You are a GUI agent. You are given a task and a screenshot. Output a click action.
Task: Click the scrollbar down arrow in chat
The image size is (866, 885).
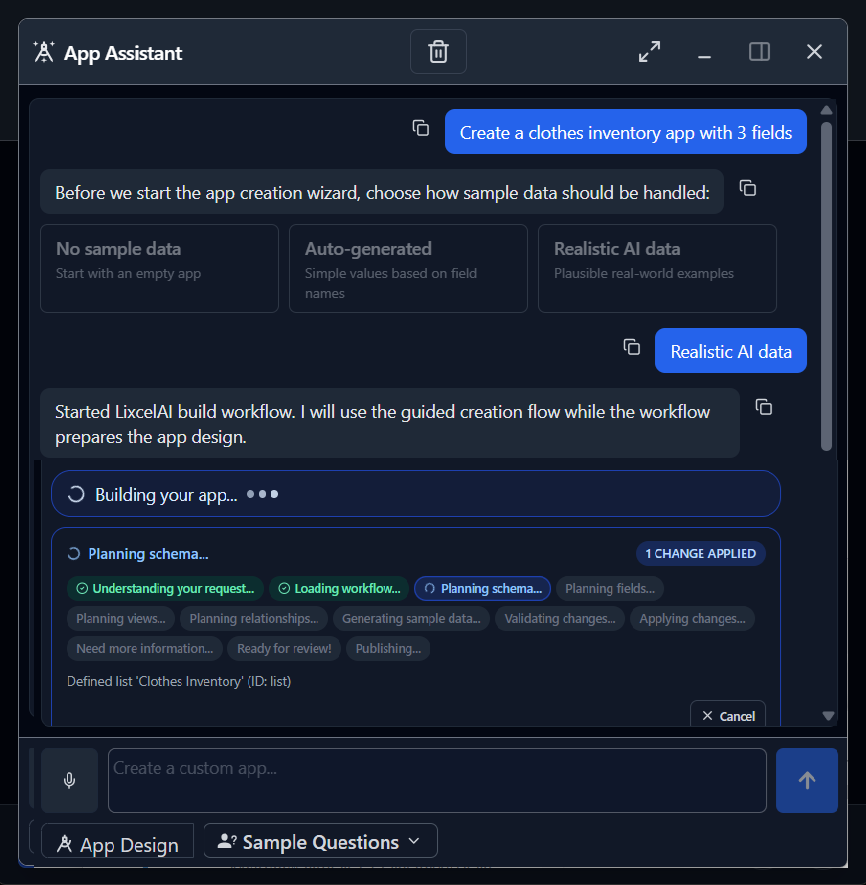pos(828,716)
